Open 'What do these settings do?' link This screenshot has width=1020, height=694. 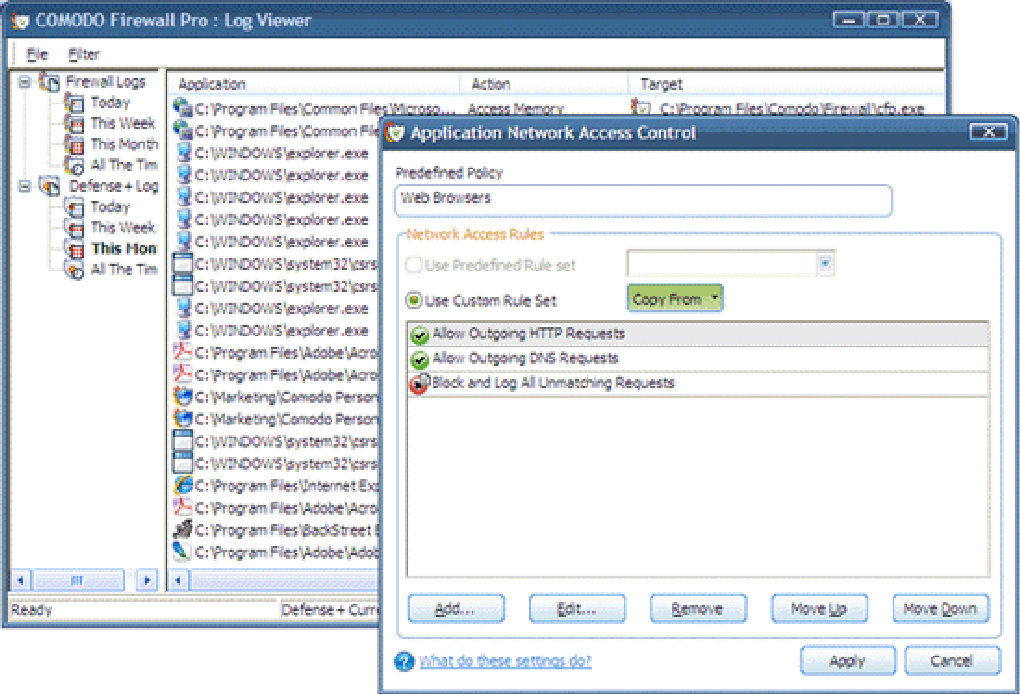pos(505,661)
